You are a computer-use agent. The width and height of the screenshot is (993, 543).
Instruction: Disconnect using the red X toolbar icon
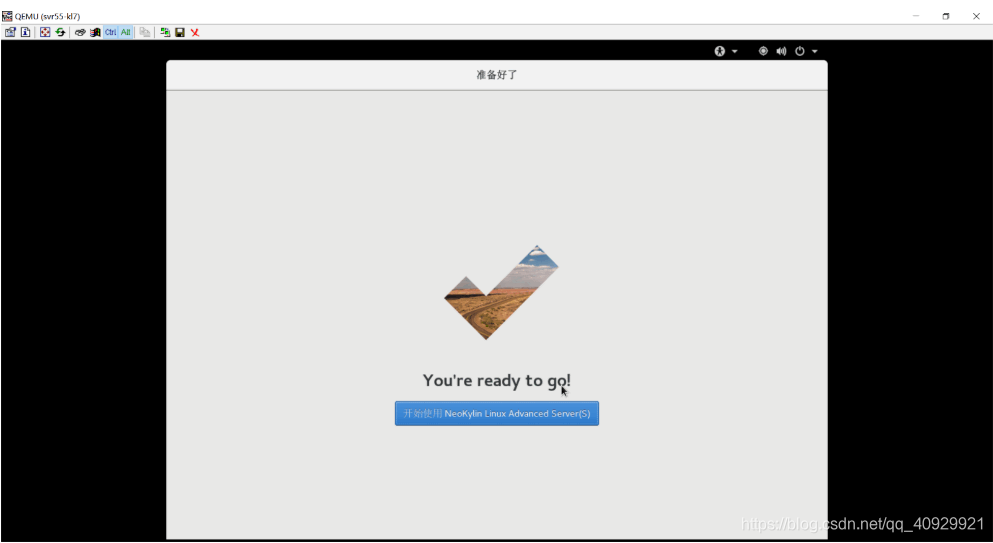click(195, 32)
